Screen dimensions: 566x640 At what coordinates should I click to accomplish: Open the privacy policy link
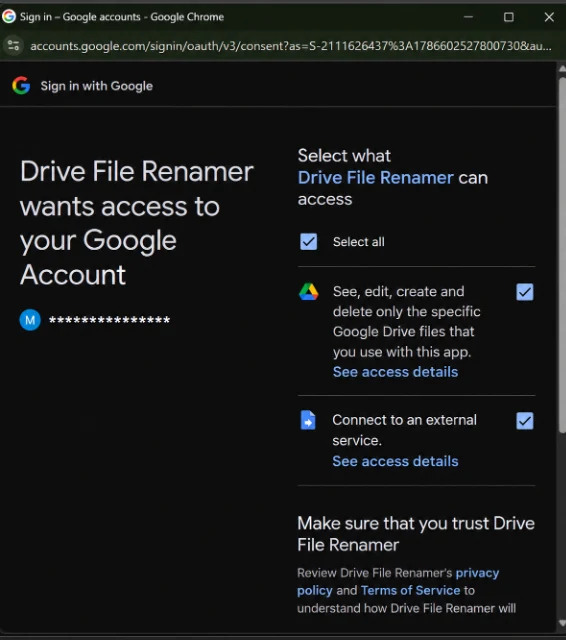click(x=398, y=581)
